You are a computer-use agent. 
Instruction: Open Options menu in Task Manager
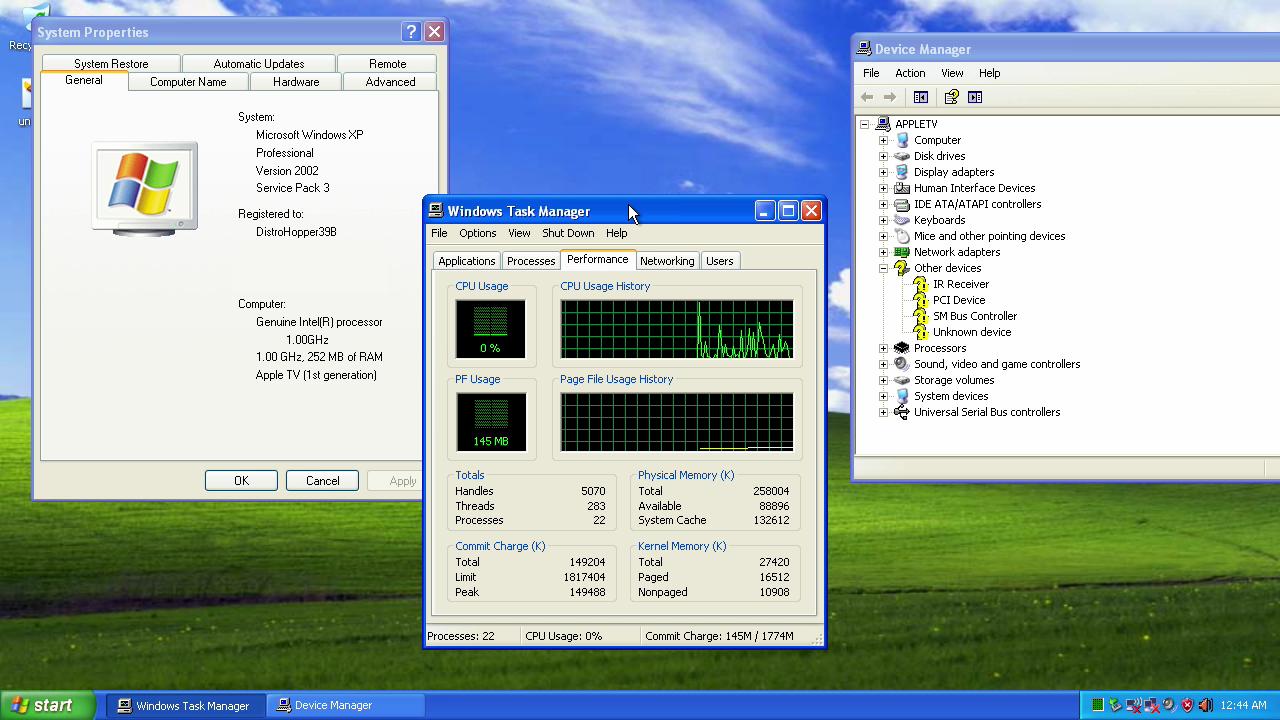(x=478, y=233)
